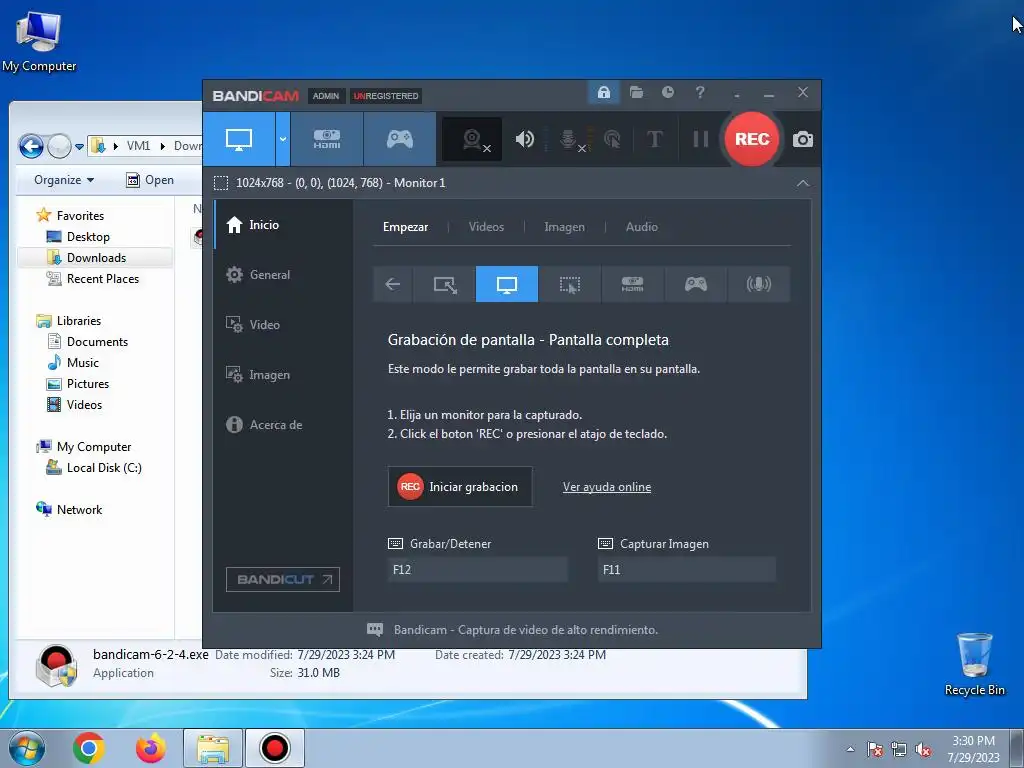This screenshot has width=1024, height=768.
Task: Select Downloads under Favorites
Action: point(96,257)
